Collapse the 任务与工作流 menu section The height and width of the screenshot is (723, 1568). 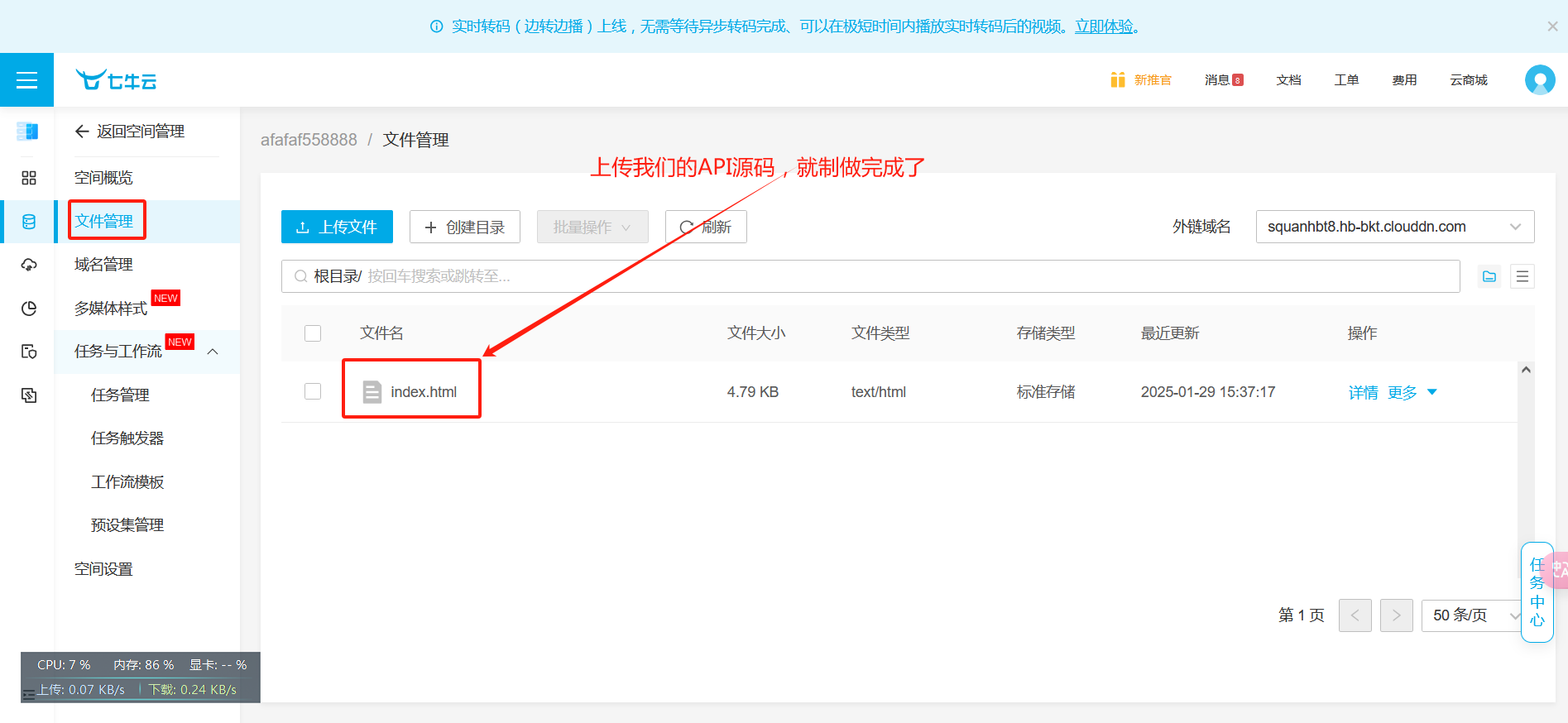click(213, 352)
